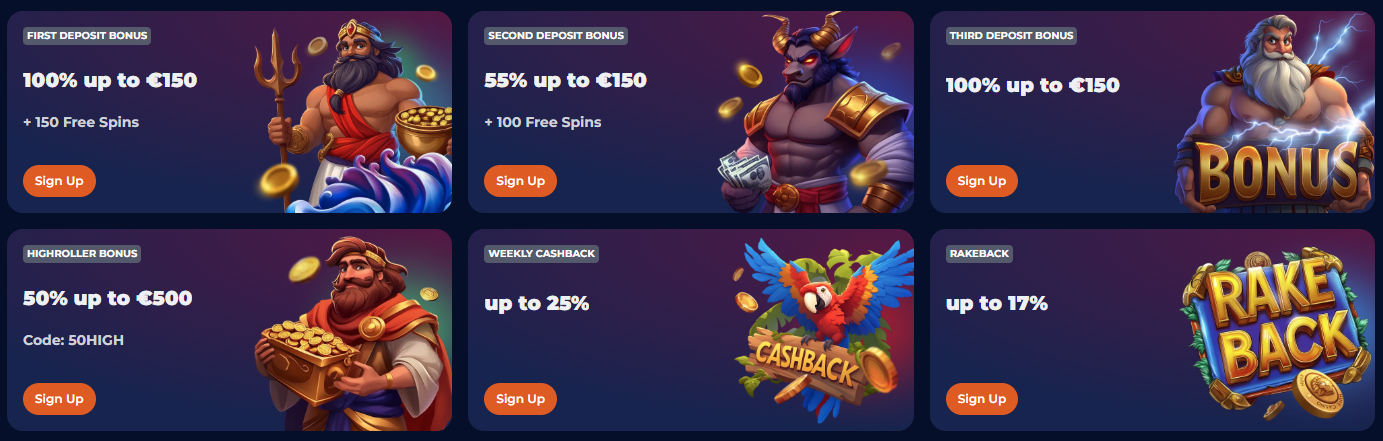Select the WEEKLY CASHBACK label tag
1383x441 pixels.
[x=542, y=254]
